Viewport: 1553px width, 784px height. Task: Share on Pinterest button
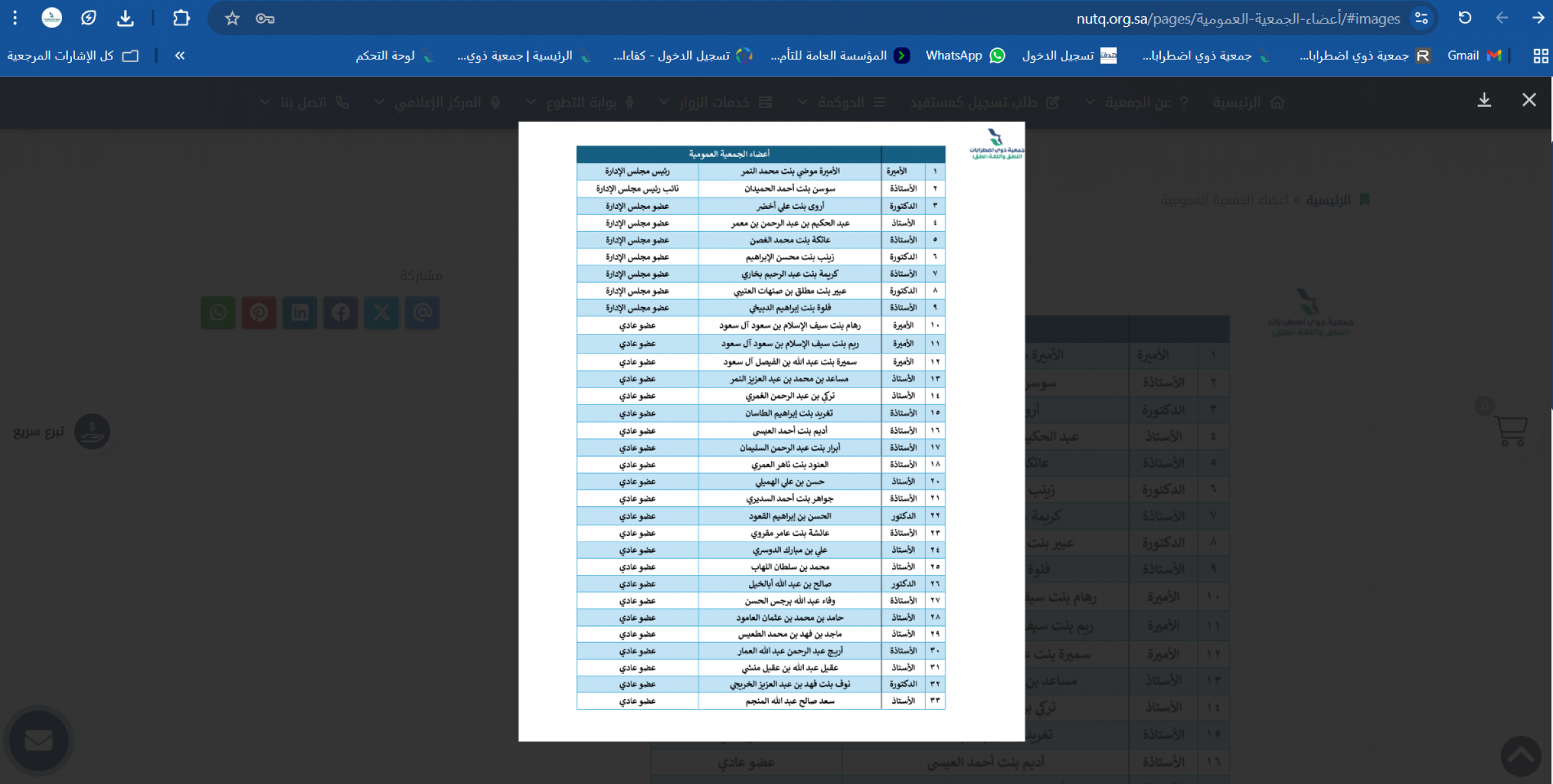click(x=259, y=312)
